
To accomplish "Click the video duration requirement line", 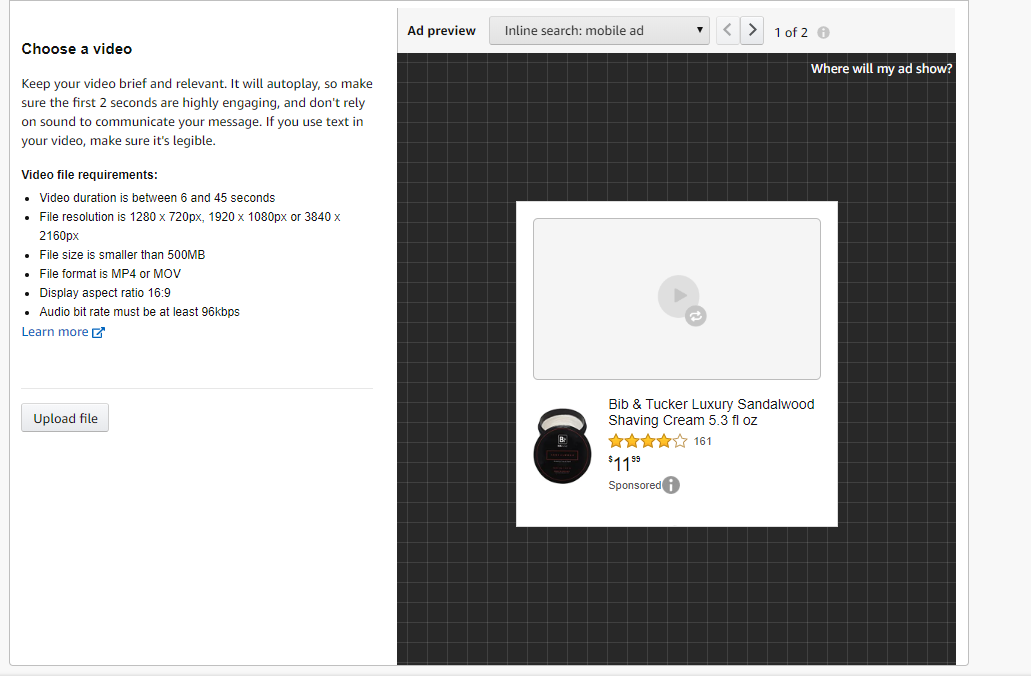I will pos(157,198).
